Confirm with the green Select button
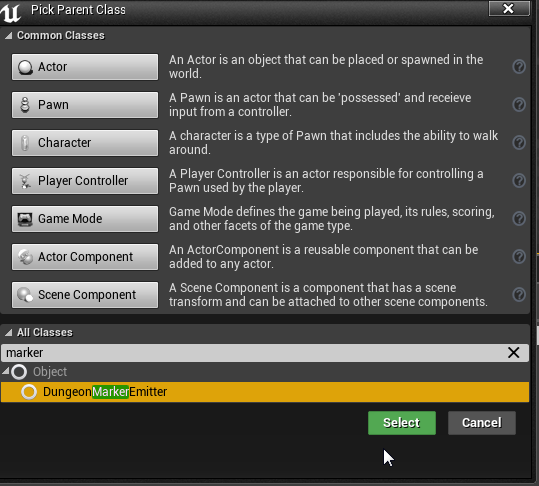 tap(402, 423)
